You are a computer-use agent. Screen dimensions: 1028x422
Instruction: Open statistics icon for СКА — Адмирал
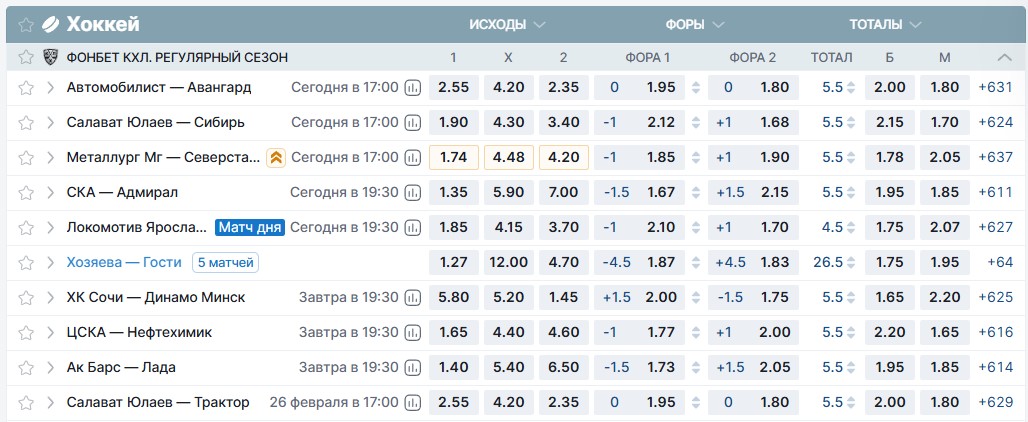coord(413,193)
